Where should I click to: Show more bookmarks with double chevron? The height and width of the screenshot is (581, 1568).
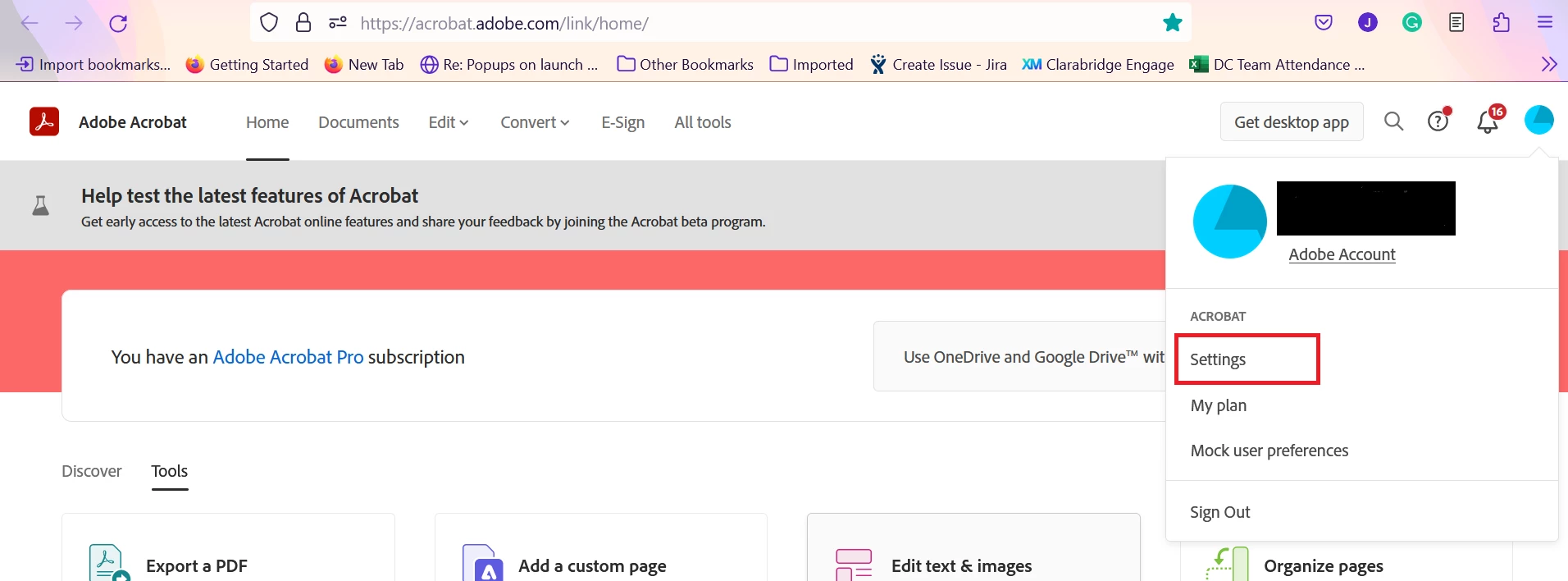point(1548,64)
